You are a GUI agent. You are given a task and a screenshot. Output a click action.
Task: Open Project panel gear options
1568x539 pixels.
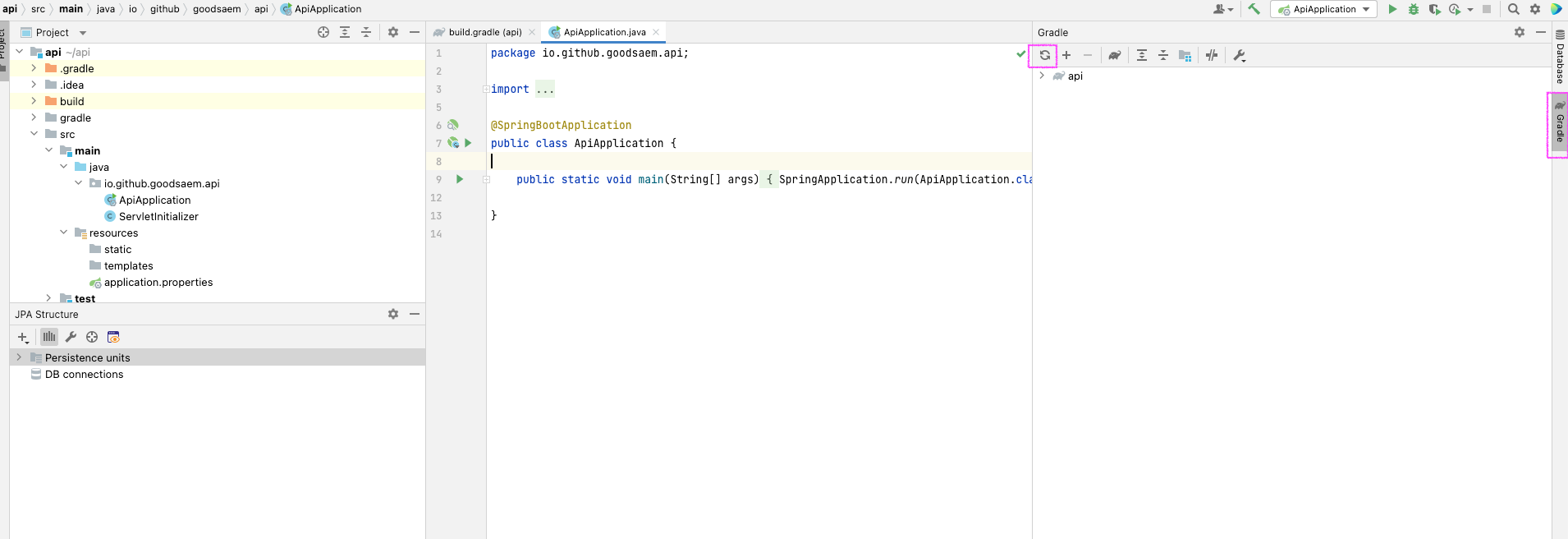(x=393, y=32)
